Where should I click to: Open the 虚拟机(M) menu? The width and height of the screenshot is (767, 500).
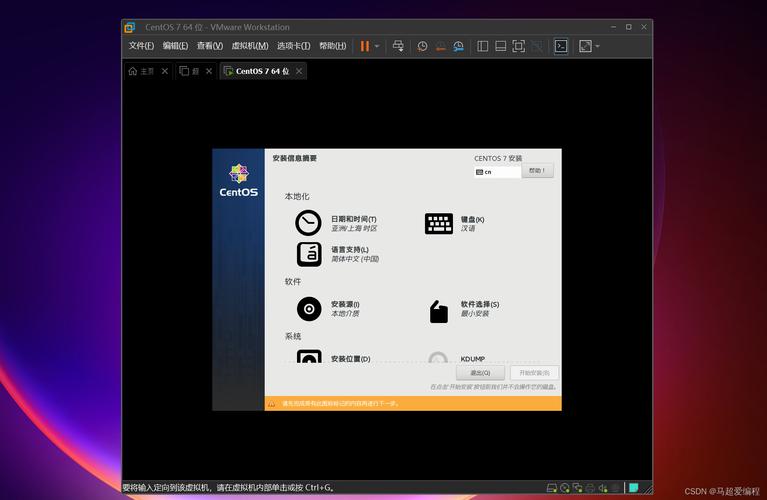[250, 45]
